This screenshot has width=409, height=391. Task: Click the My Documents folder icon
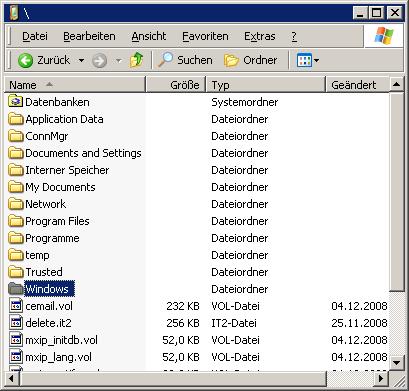coord(15,187)
